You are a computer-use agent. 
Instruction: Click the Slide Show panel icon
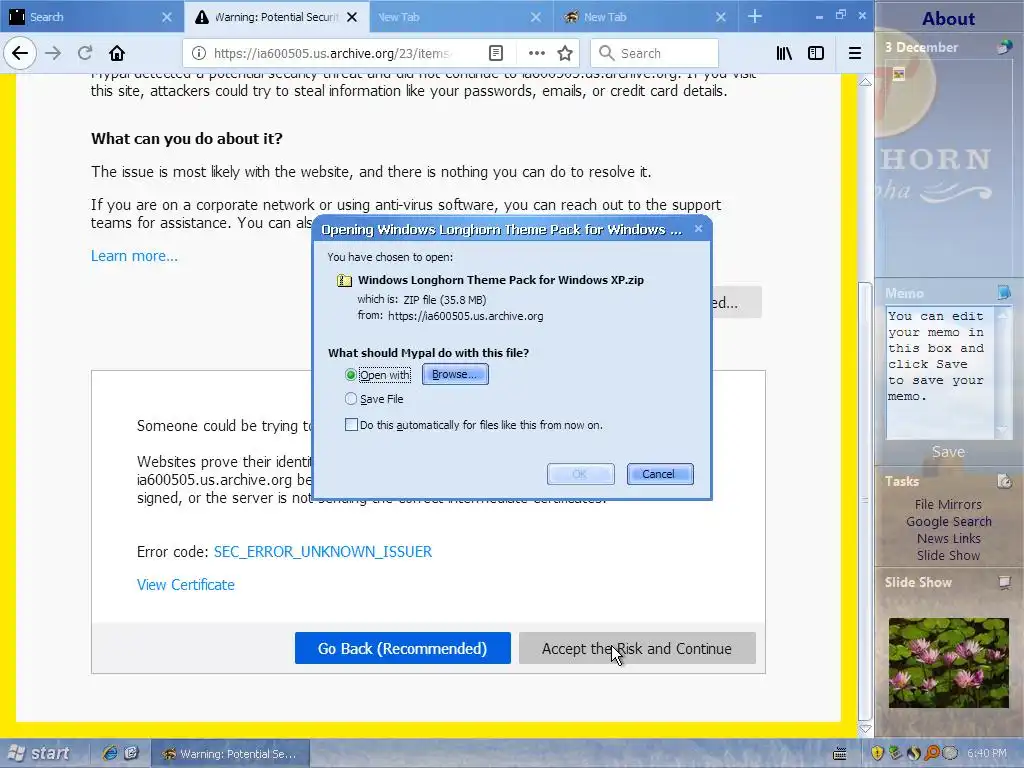(1004, 582)
